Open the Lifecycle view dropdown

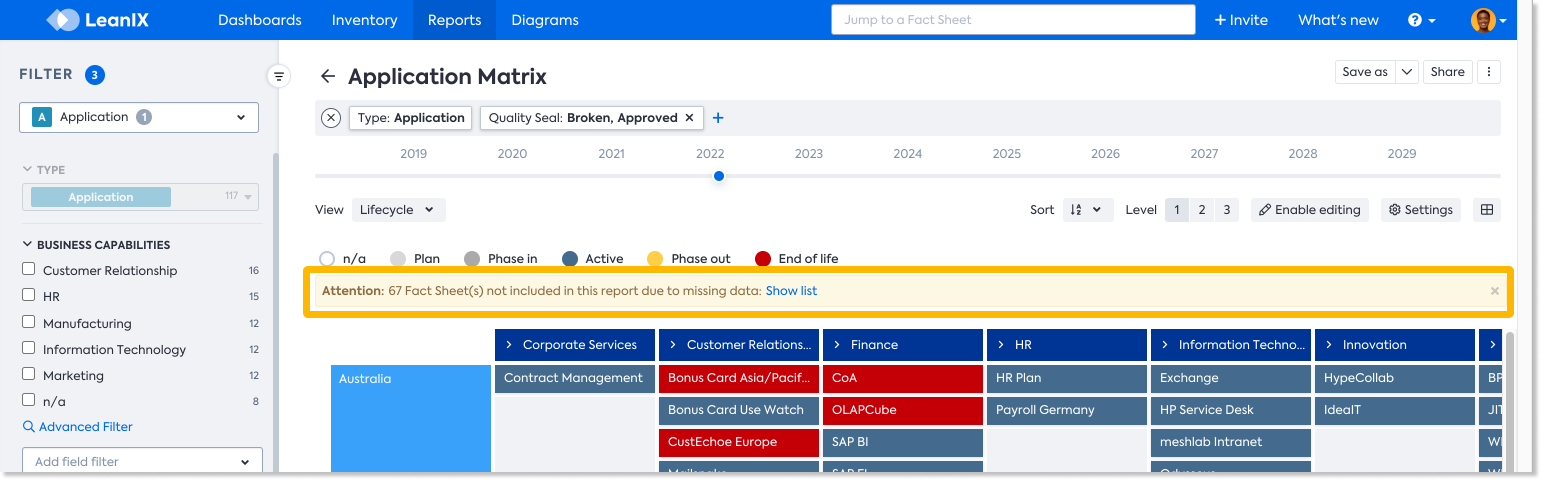(398, 210)
